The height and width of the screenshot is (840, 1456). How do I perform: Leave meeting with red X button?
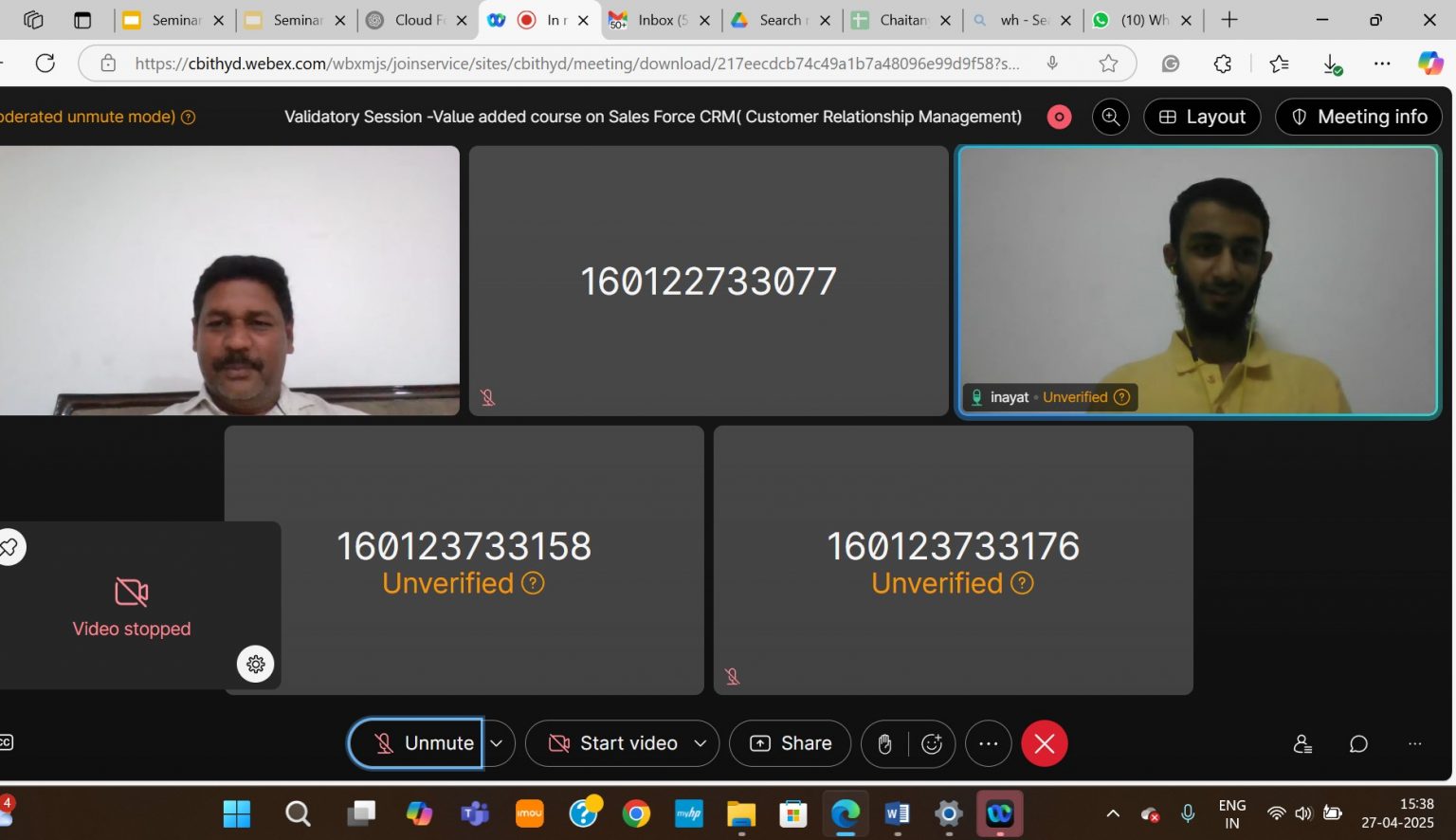click(1045, 744)
